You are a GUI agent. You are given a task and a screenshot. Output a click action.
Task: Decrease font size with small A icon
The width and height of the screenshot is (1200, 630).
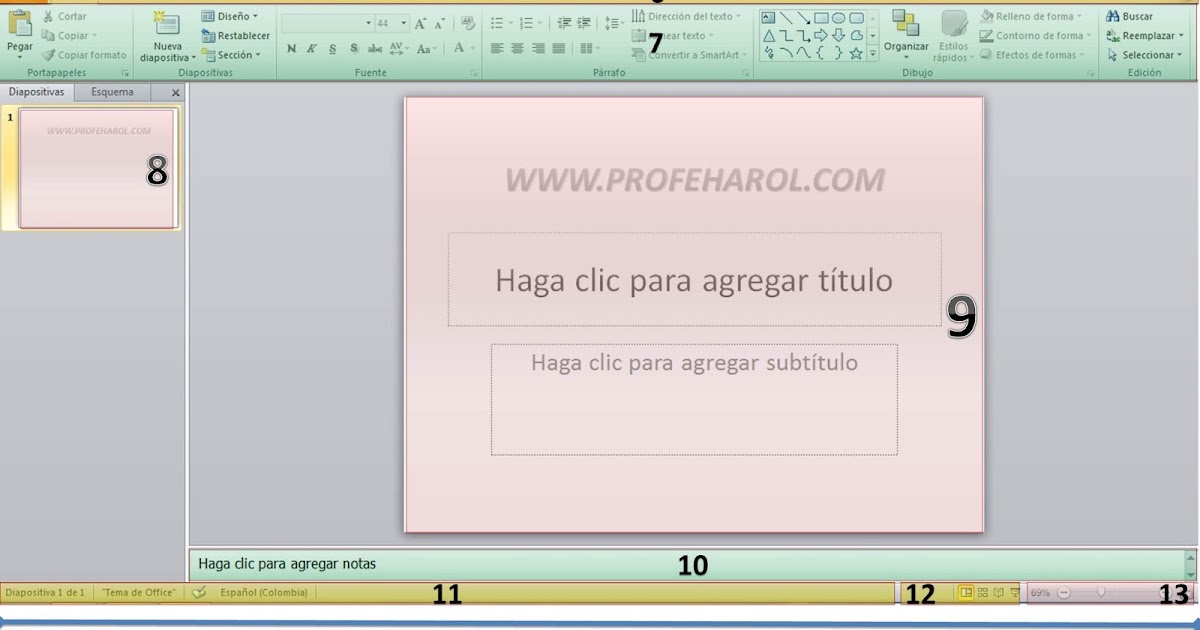[x=440, y=23]
